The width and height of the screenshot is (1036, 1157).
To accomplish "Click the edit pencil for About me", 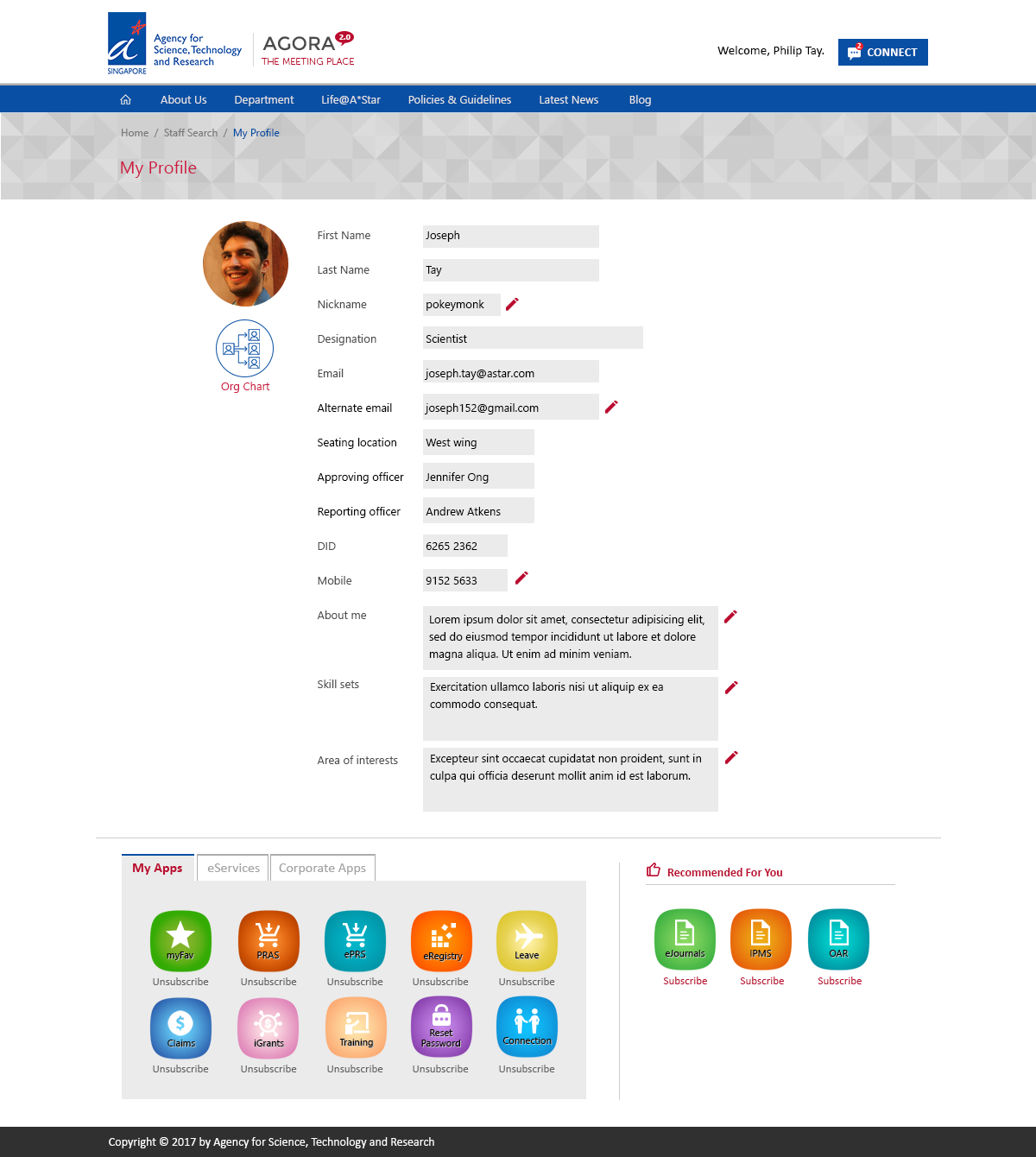I will point(730,616).
